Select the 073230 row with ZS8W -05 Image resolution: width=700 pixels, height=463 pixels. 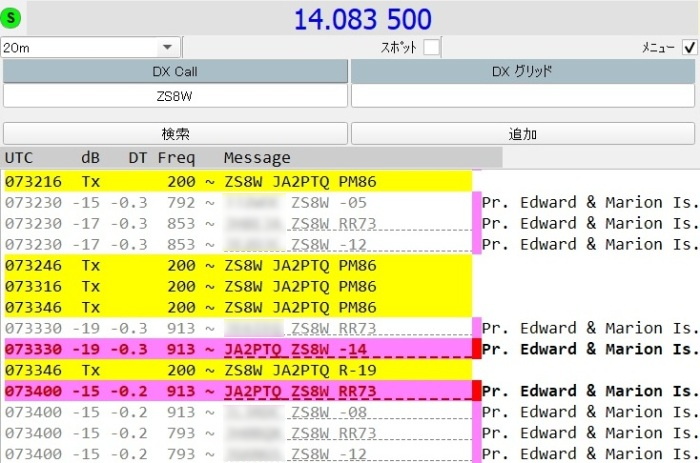(x=238, y=202)
